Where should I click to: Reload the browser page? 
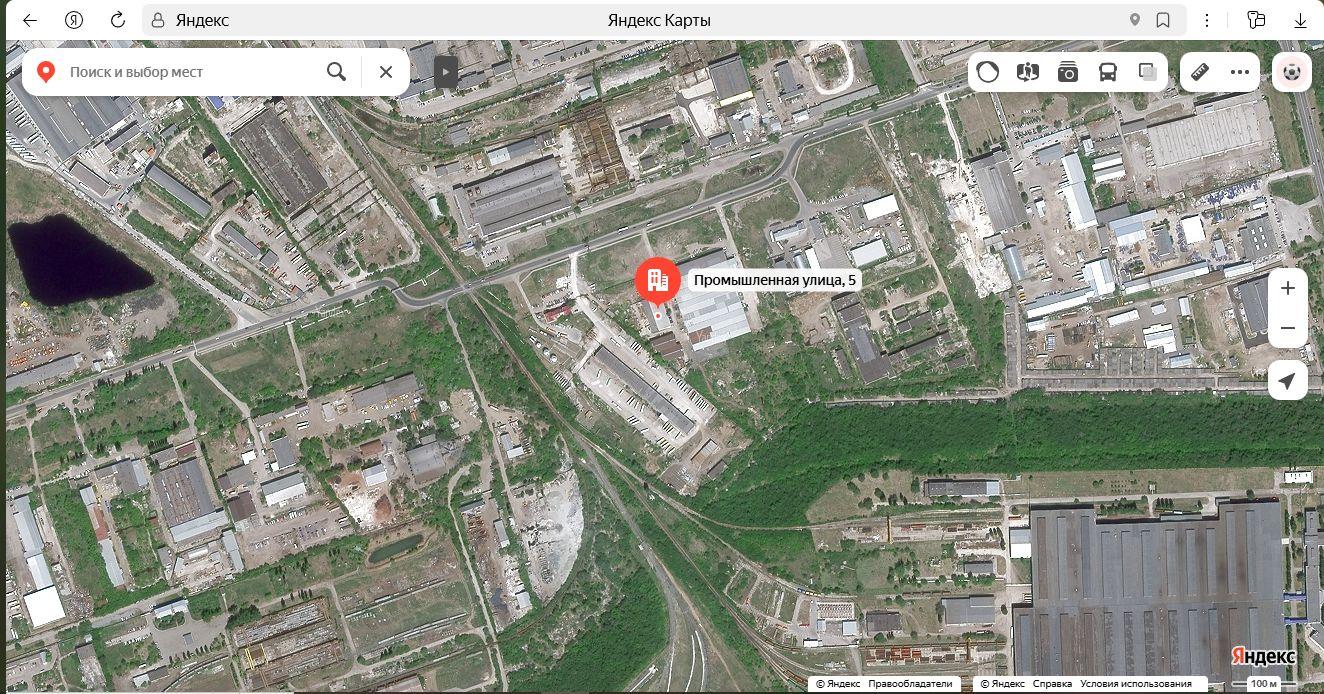(117, 20)
